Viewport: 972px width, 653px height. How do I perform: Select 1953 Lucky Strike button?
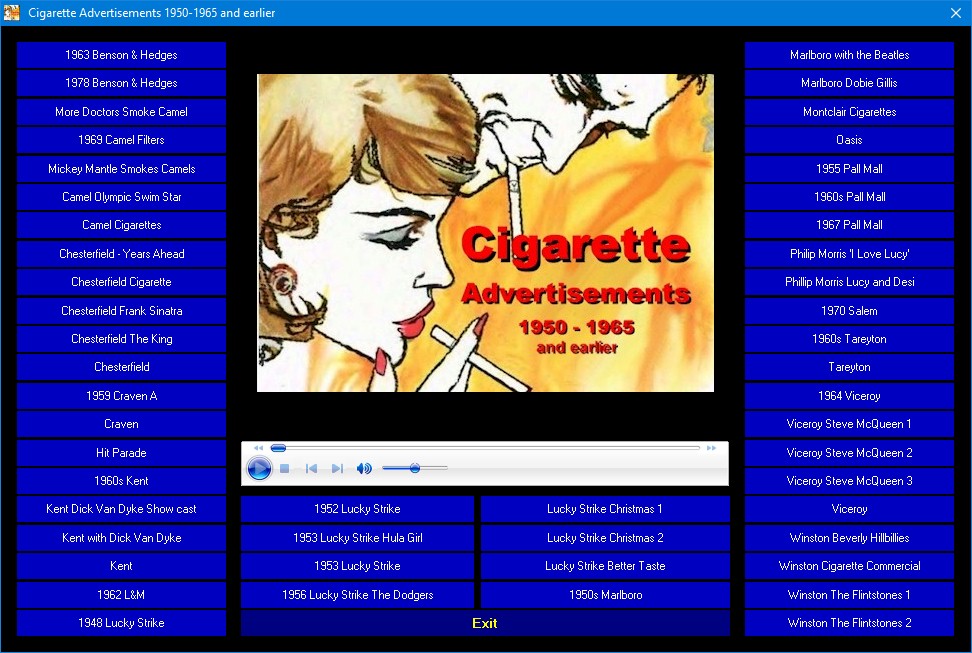tap(357, 566)
